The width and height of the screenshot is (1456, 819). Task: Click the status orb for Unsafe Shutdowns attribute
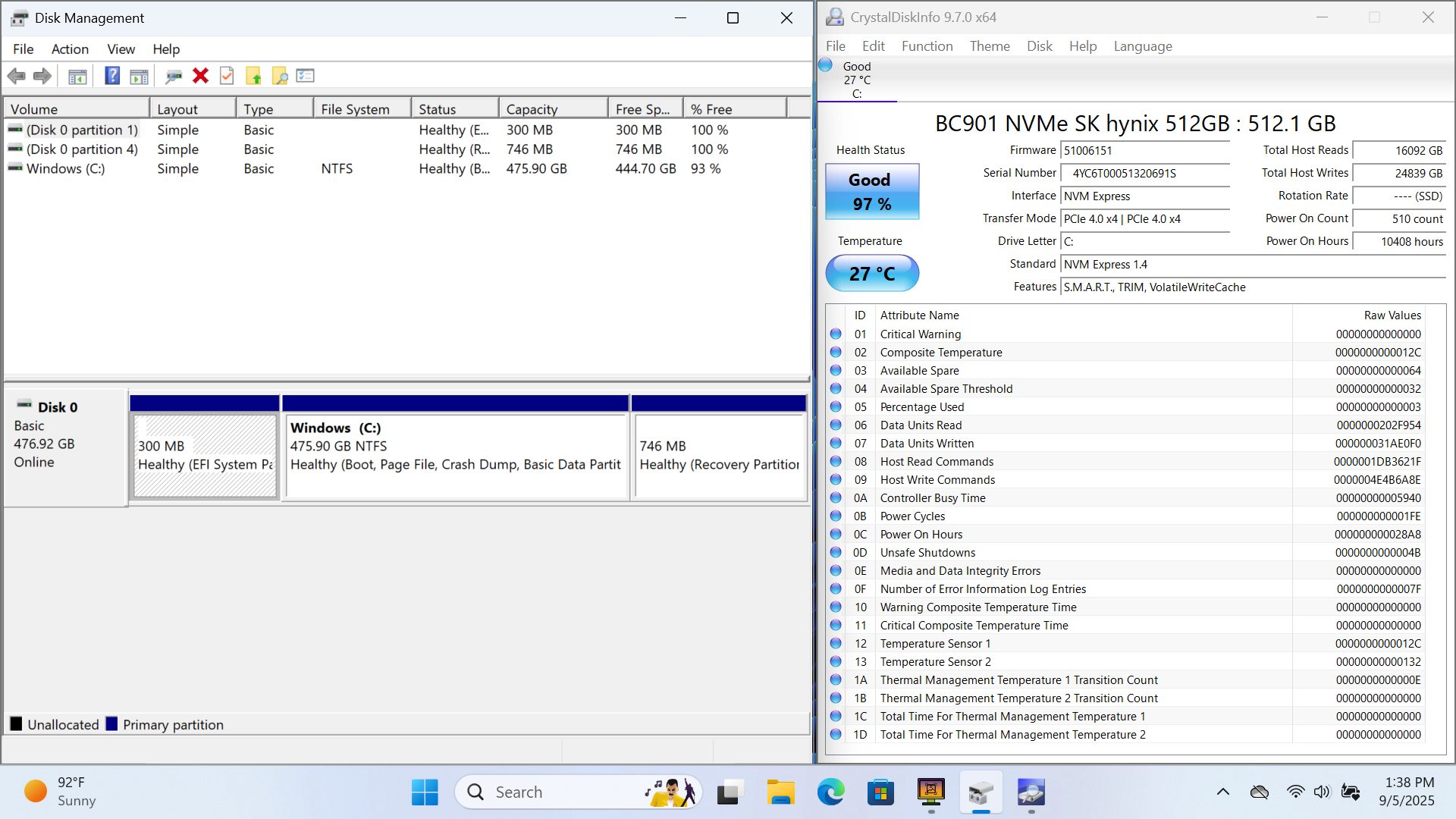836,552
